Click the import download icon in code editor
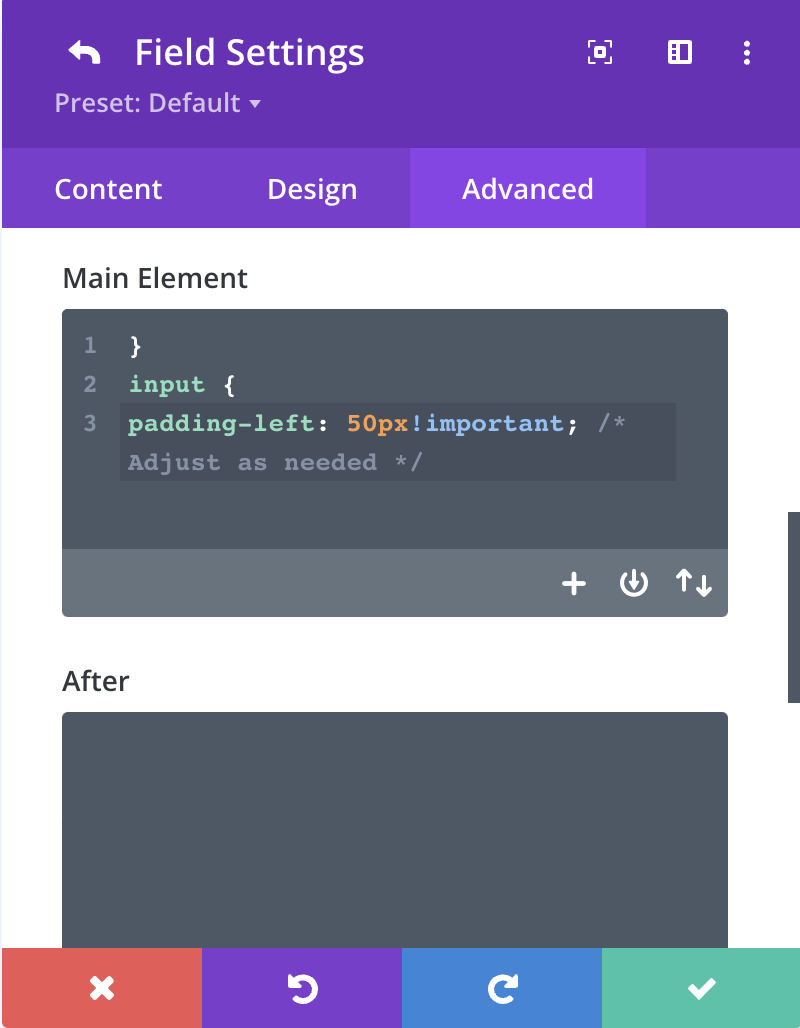The image size is (800, 1028). [x=633, y=583]
